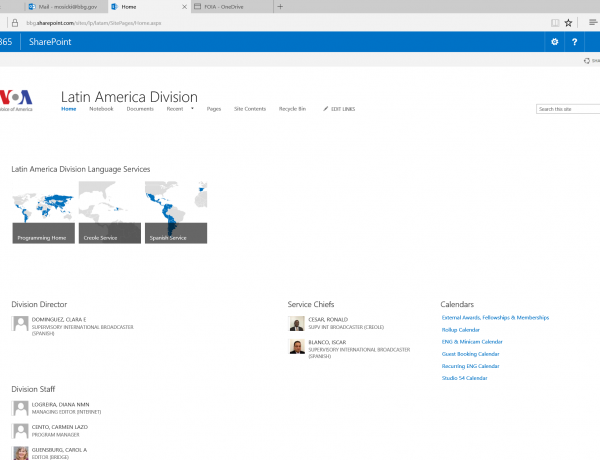This screenshot has height=460, width=600.
Task: Open Studio 54 Calendar link
Action: click(x=465, y=378)
